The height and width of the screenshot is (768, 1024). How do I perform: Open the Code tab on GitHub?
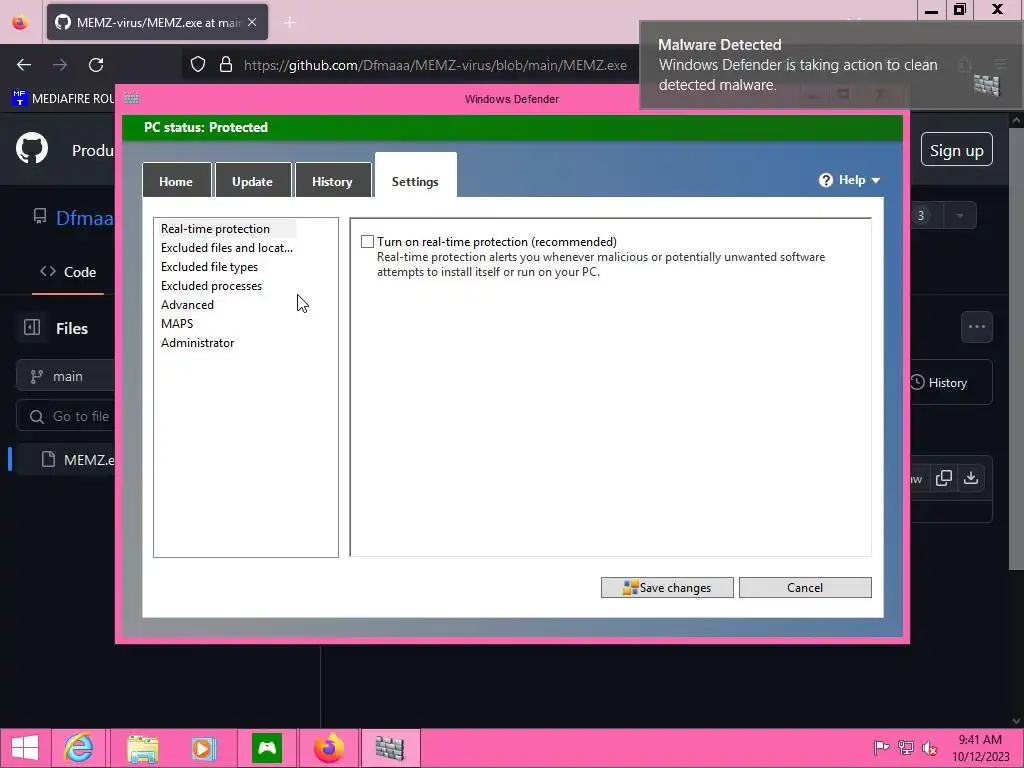[x=69, y=272]
